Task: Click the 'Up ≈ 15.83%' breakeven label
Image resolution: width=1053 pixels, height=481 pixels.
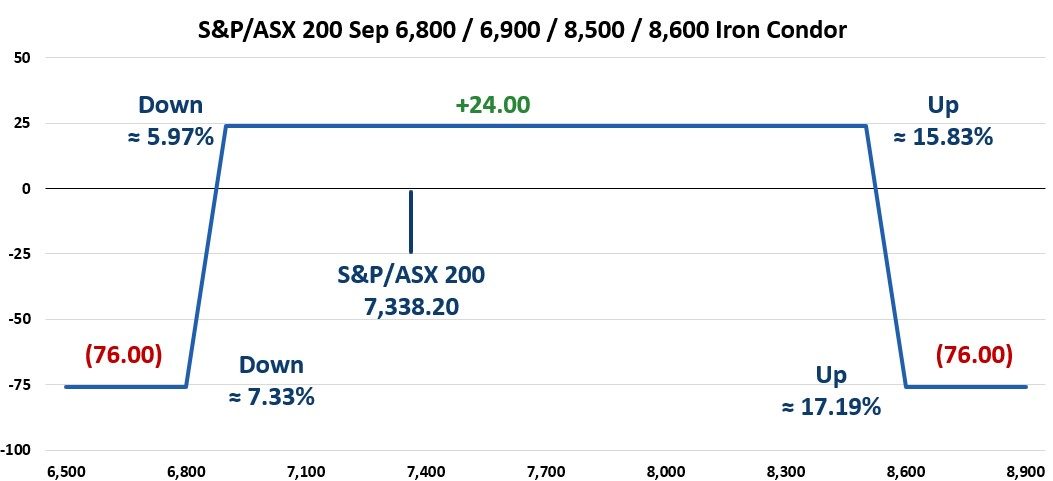Action: click(943, 120)
